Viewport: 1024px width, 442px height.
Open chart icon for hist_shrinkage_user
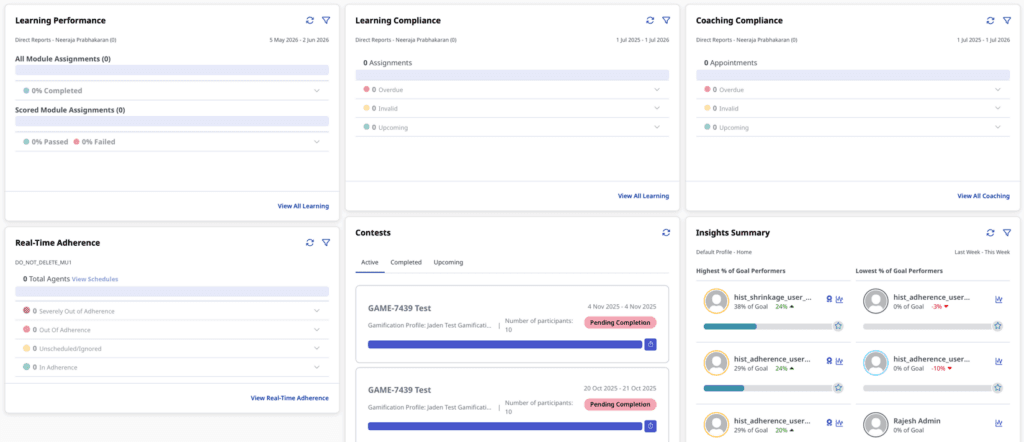tap(839, 300)
